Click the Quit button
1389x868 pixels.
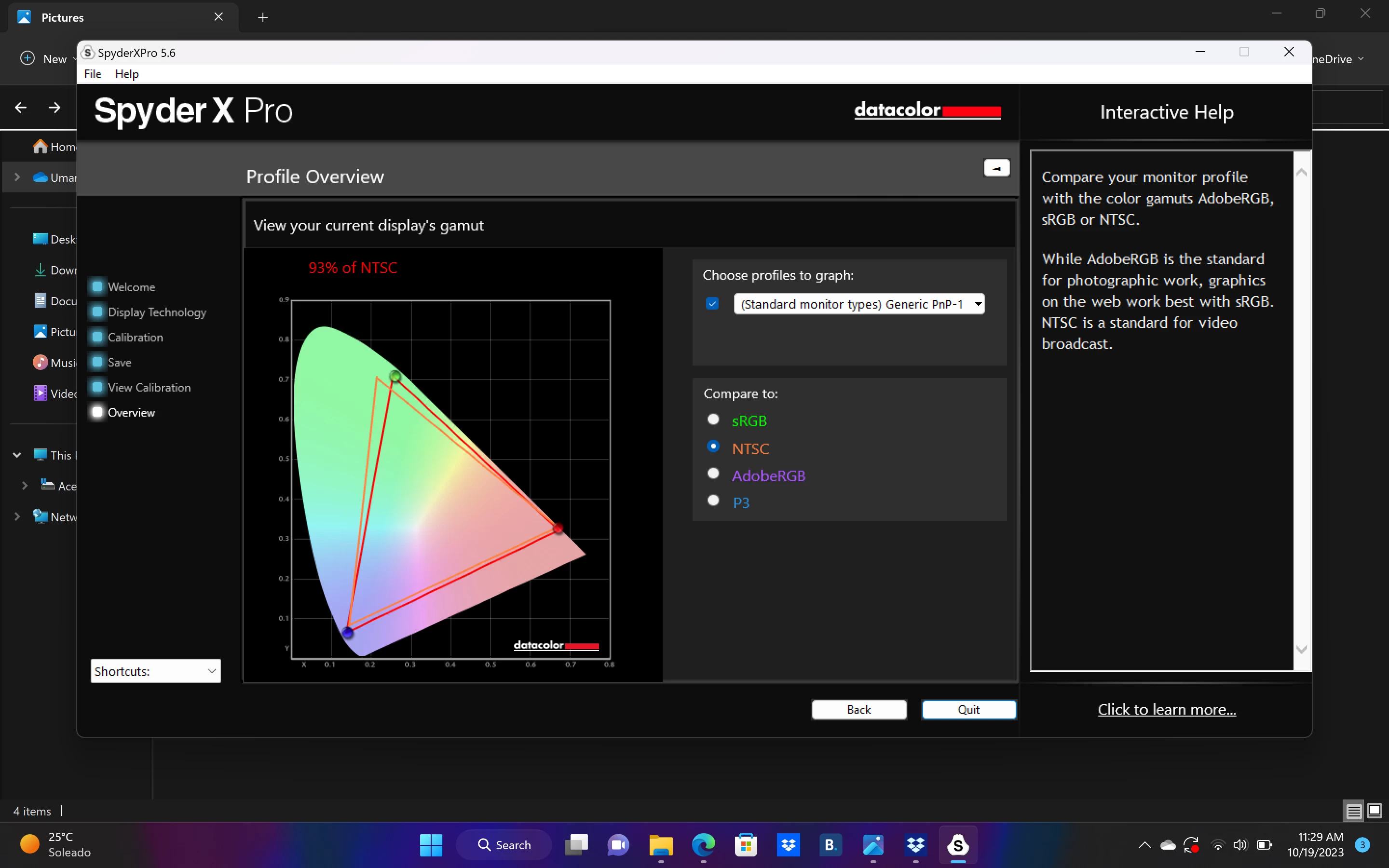click(x=968, y=709)
